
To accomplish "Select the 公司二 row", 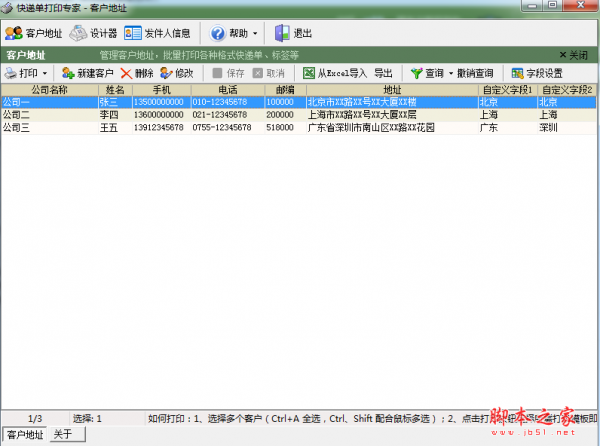I will pyautogui.click(x=298, y=115).
